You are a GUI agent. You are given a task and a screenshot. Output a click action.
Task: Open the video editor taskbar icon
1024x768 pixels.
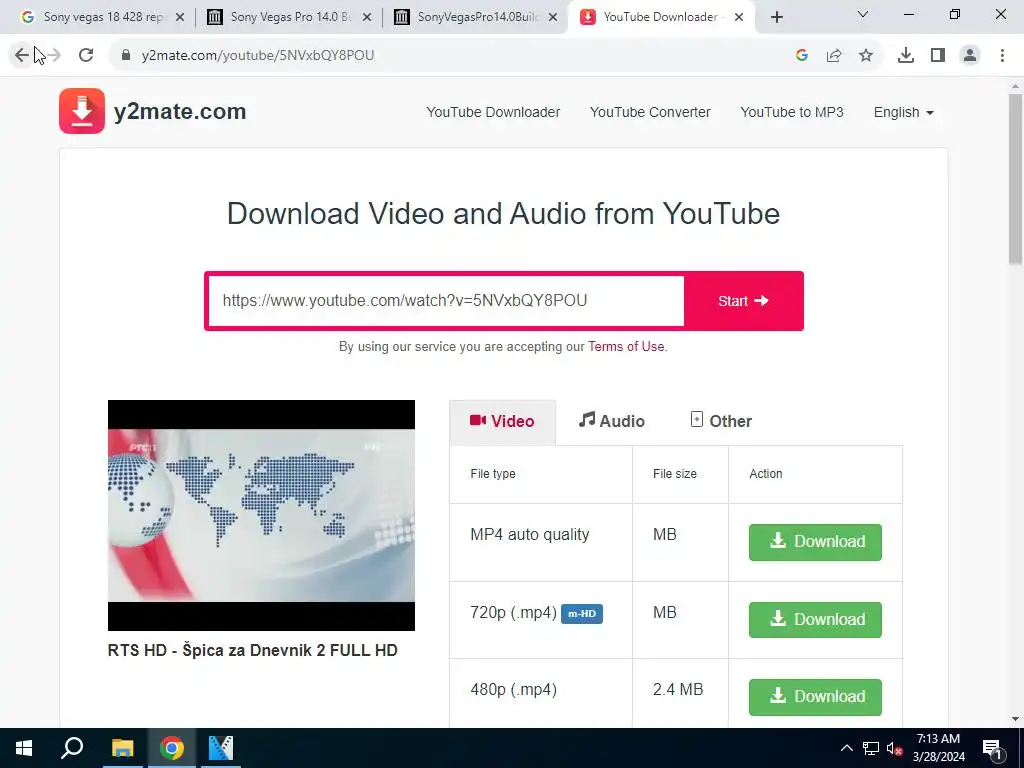tap(221, 748)
